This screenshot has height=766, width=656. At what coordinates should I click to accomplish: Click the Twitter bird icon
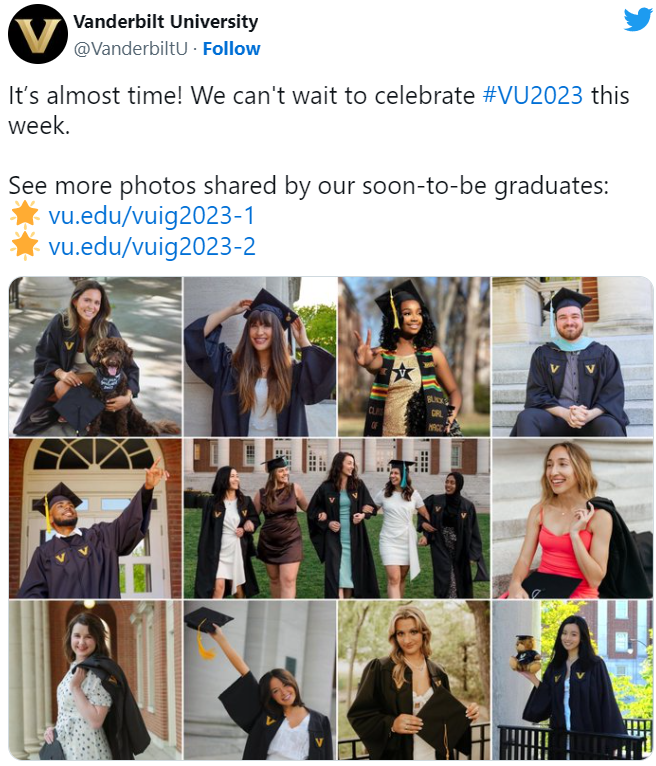(x=637, y=20)
